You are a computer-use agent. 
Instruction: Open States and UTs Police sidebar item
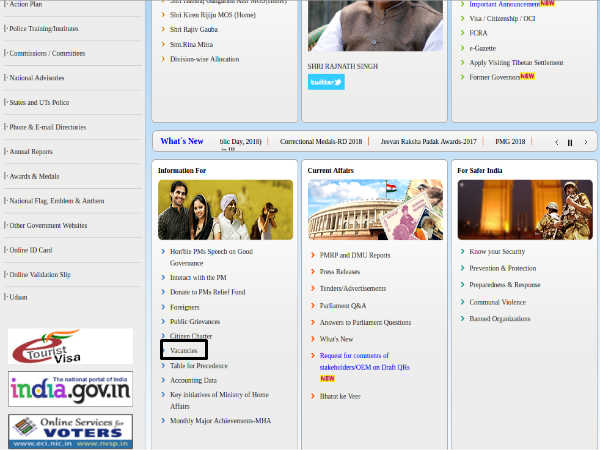pyautogui.click(x=39, y=103)
